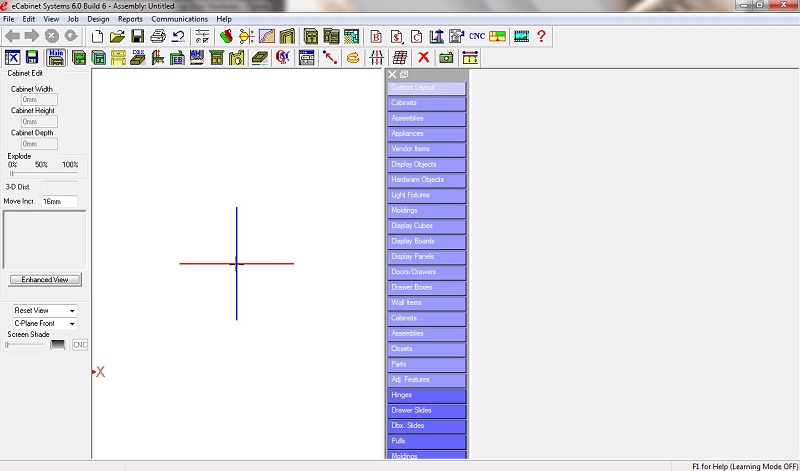This screenshot has width=800, height=471.
Task: Click the Undo arrow icon
Action: pos(177,36)
